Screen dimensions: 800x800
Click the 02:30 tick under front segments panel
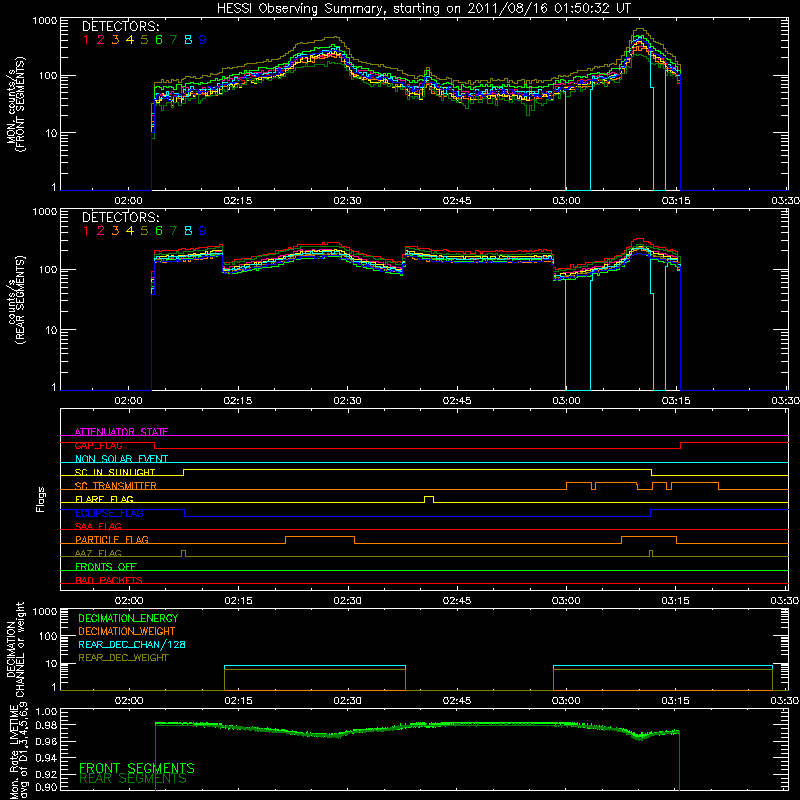347,201
